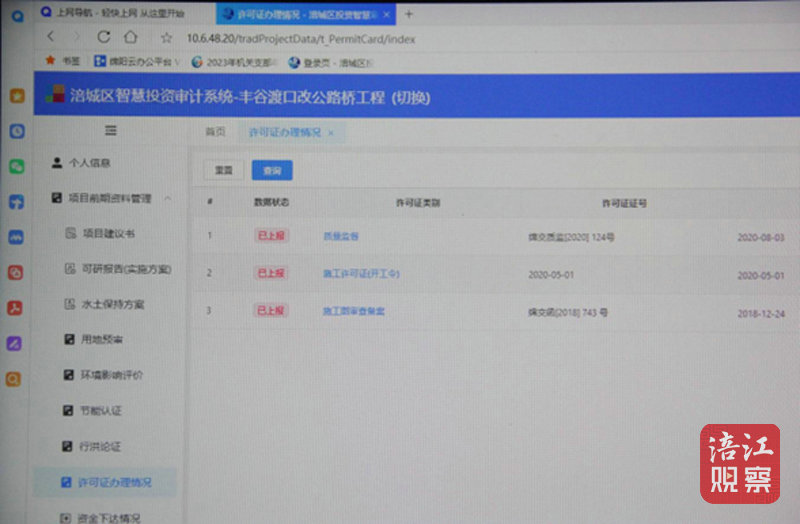
Task: Click the blue 查询 button
Action: [272, 171]
